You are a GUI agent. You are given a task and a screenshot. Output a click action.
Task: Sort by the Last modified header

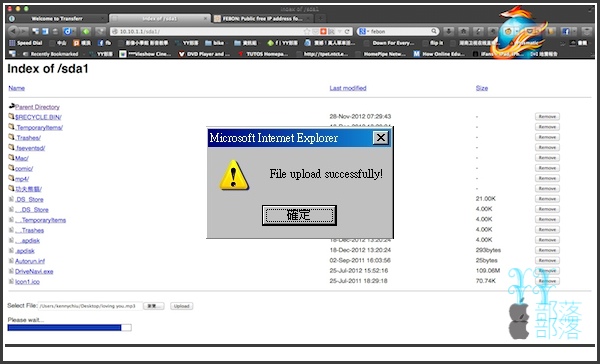point(348,88)
